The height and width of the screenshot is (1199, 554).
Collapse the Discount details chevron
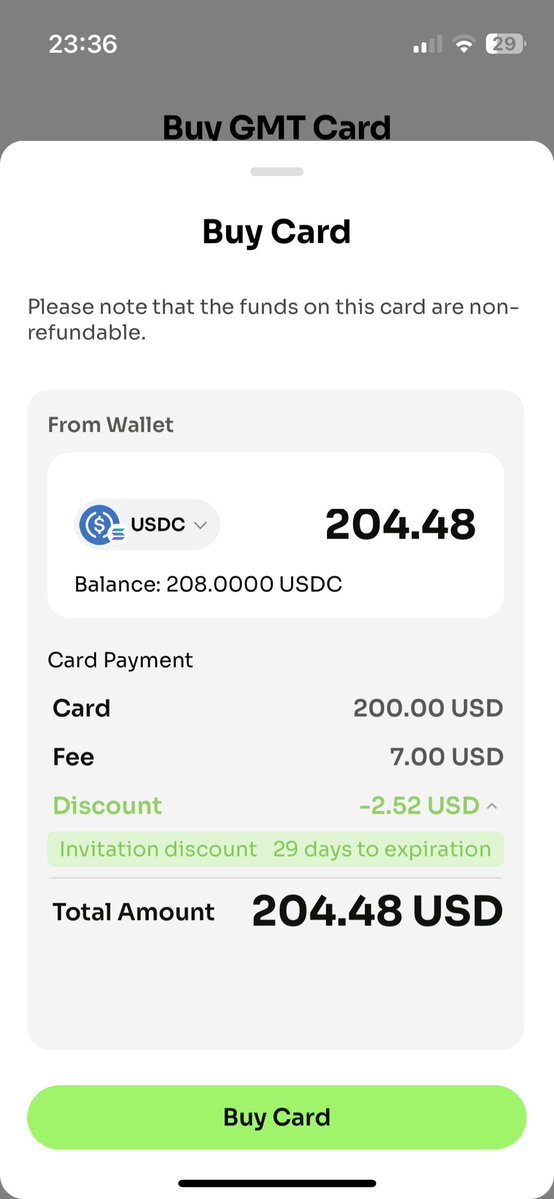coord(492,806)
